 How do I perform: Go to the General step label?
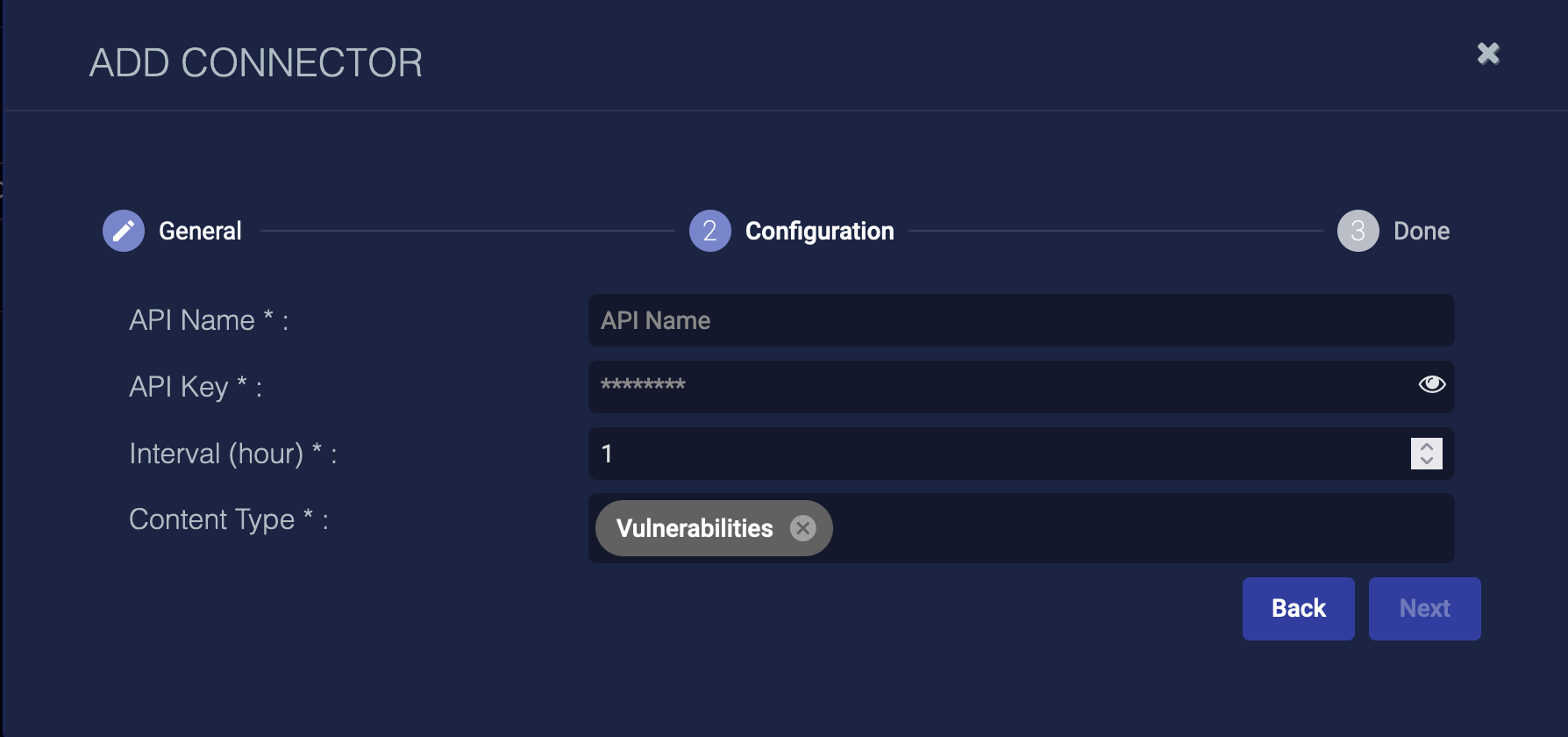point(200,231)
